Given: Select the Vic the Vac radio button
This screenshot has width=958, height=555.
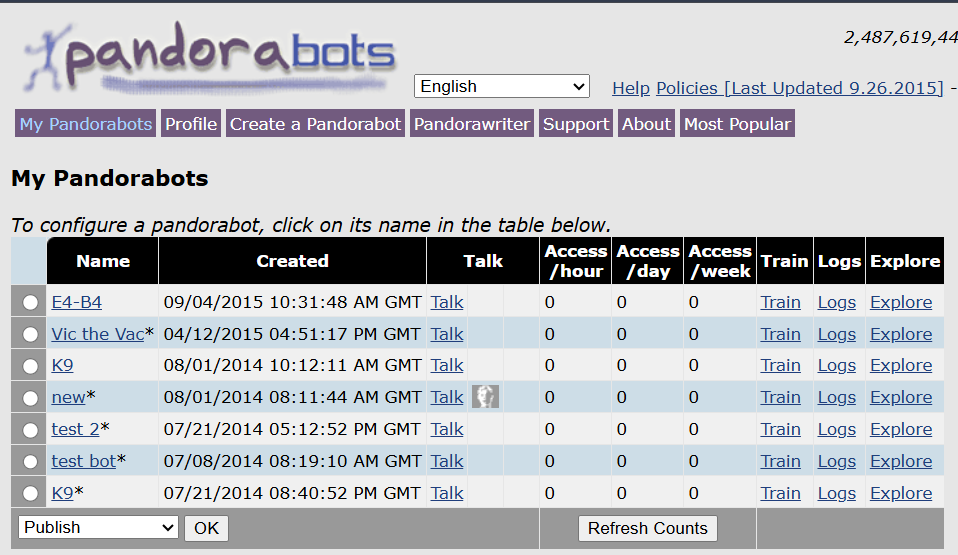Looking at the screenshot, I should [x=30, y=334].
